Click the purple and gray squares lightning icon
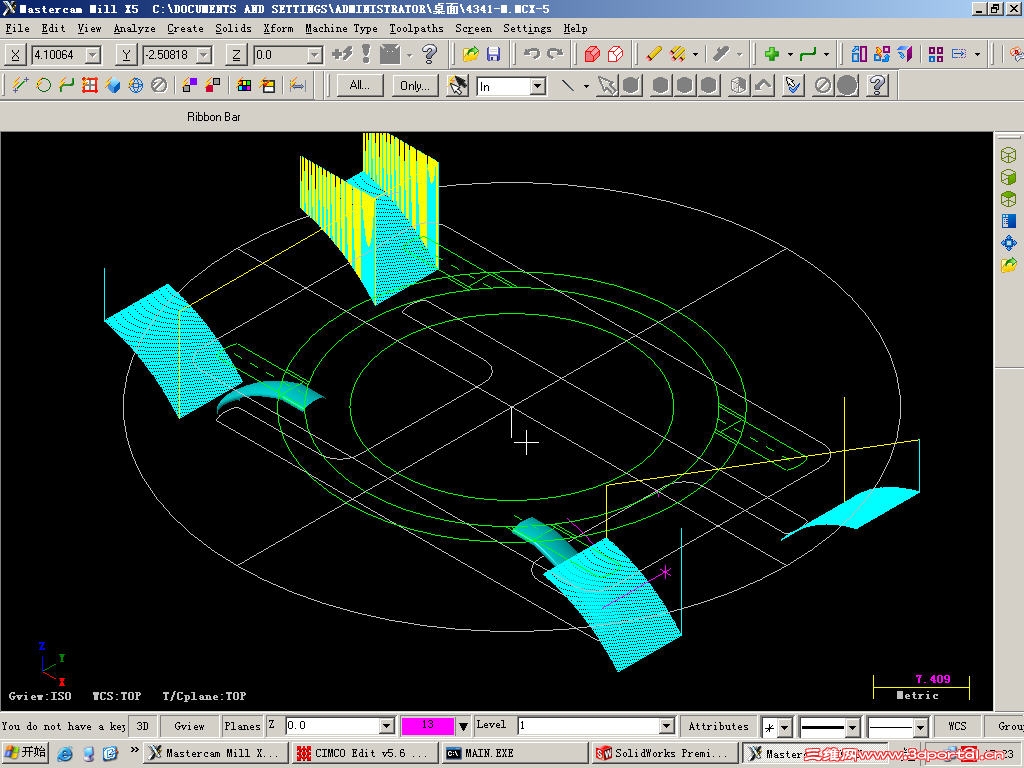1024x768 pixels. tap(189, 86)
